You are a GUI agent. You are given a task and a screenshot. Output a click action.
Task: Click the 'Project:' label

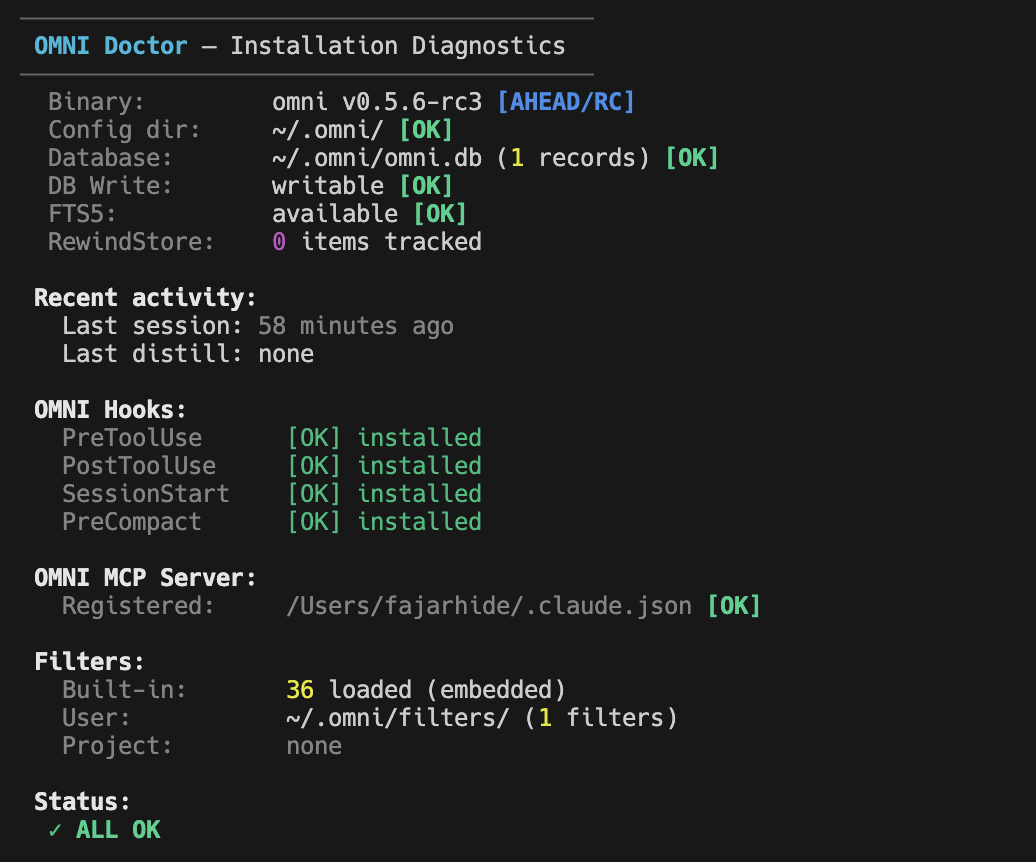117,746
